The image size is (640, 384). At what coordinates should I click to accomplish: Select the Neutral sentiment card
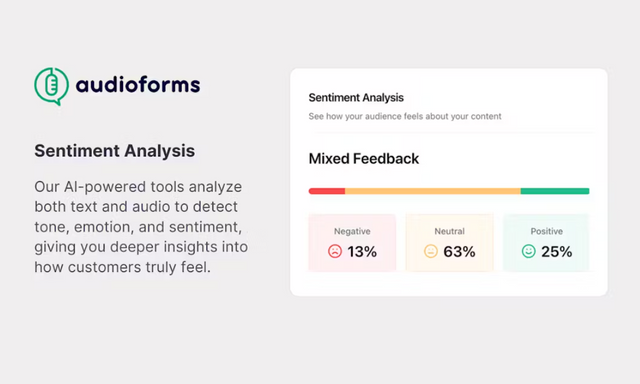point(449,242)
